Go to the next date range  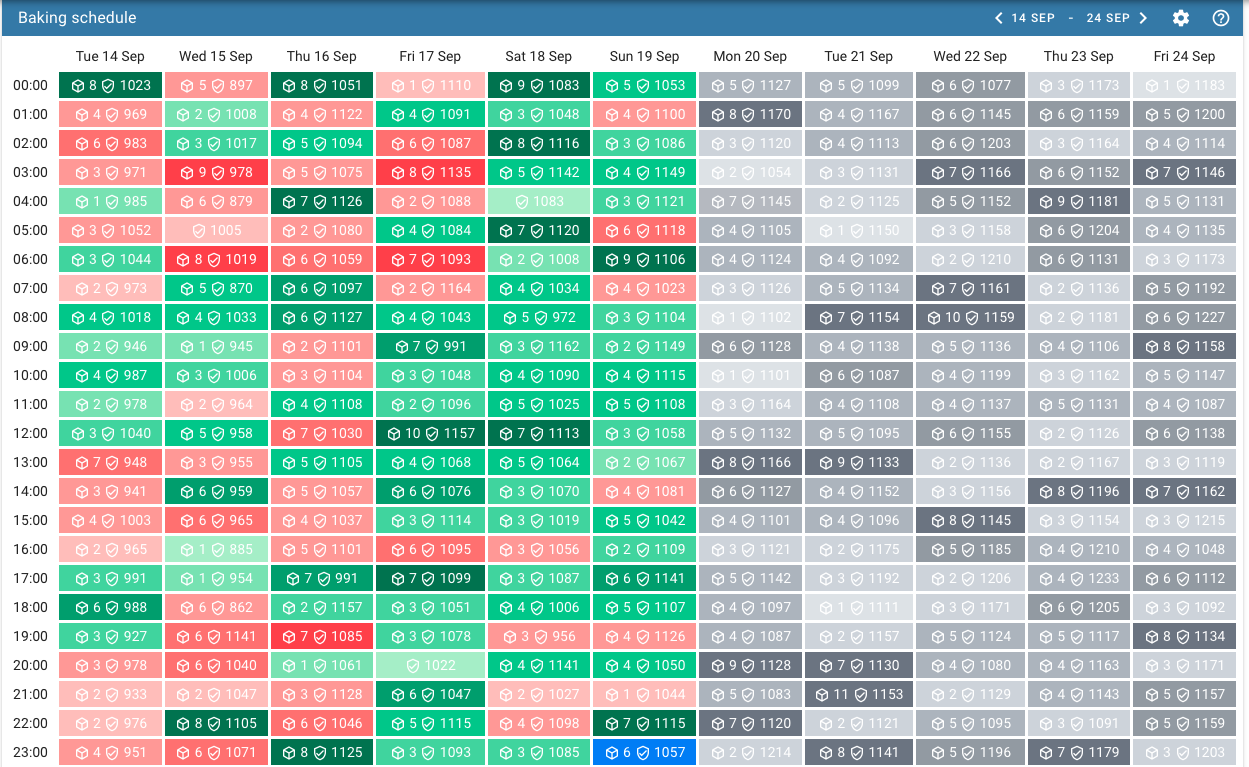click(1143, 18)
